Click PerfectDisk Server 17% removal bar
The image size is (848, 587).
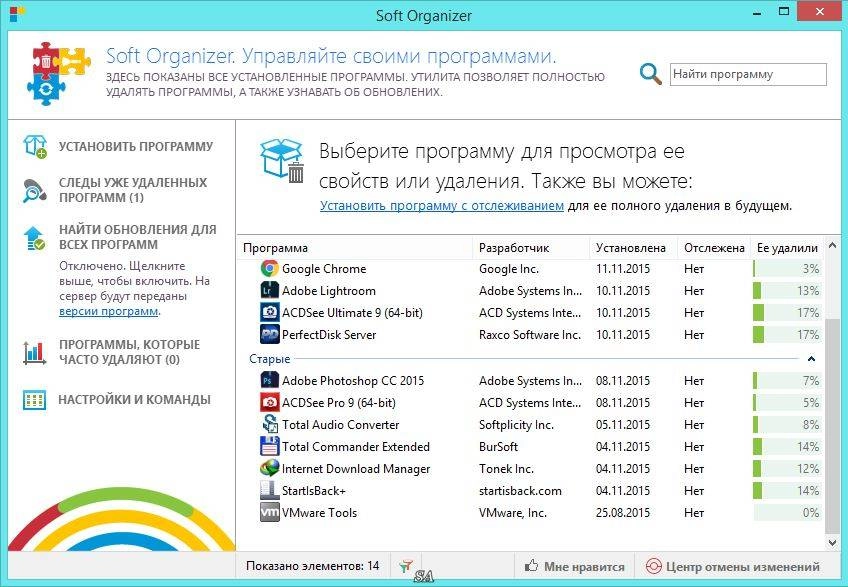click(787, 335)
